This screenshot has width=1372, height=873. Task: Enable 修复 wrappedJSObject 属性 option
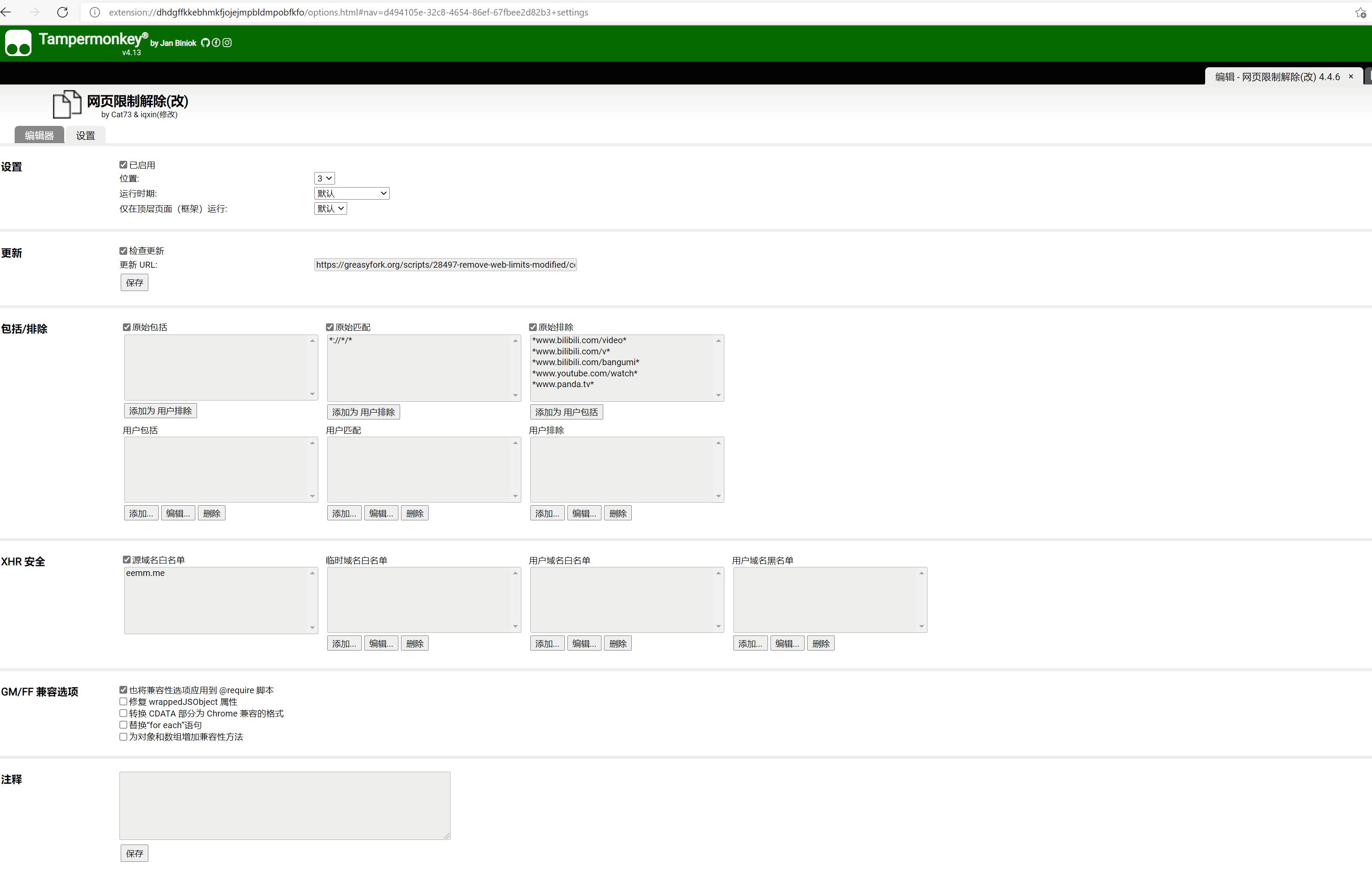coord(123,701)
